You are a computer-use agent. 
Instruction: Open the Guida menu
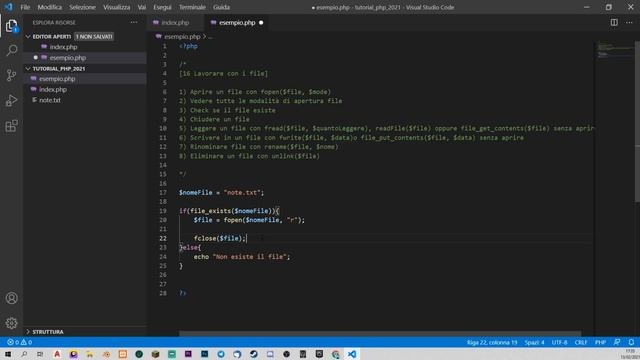point(221,7)
